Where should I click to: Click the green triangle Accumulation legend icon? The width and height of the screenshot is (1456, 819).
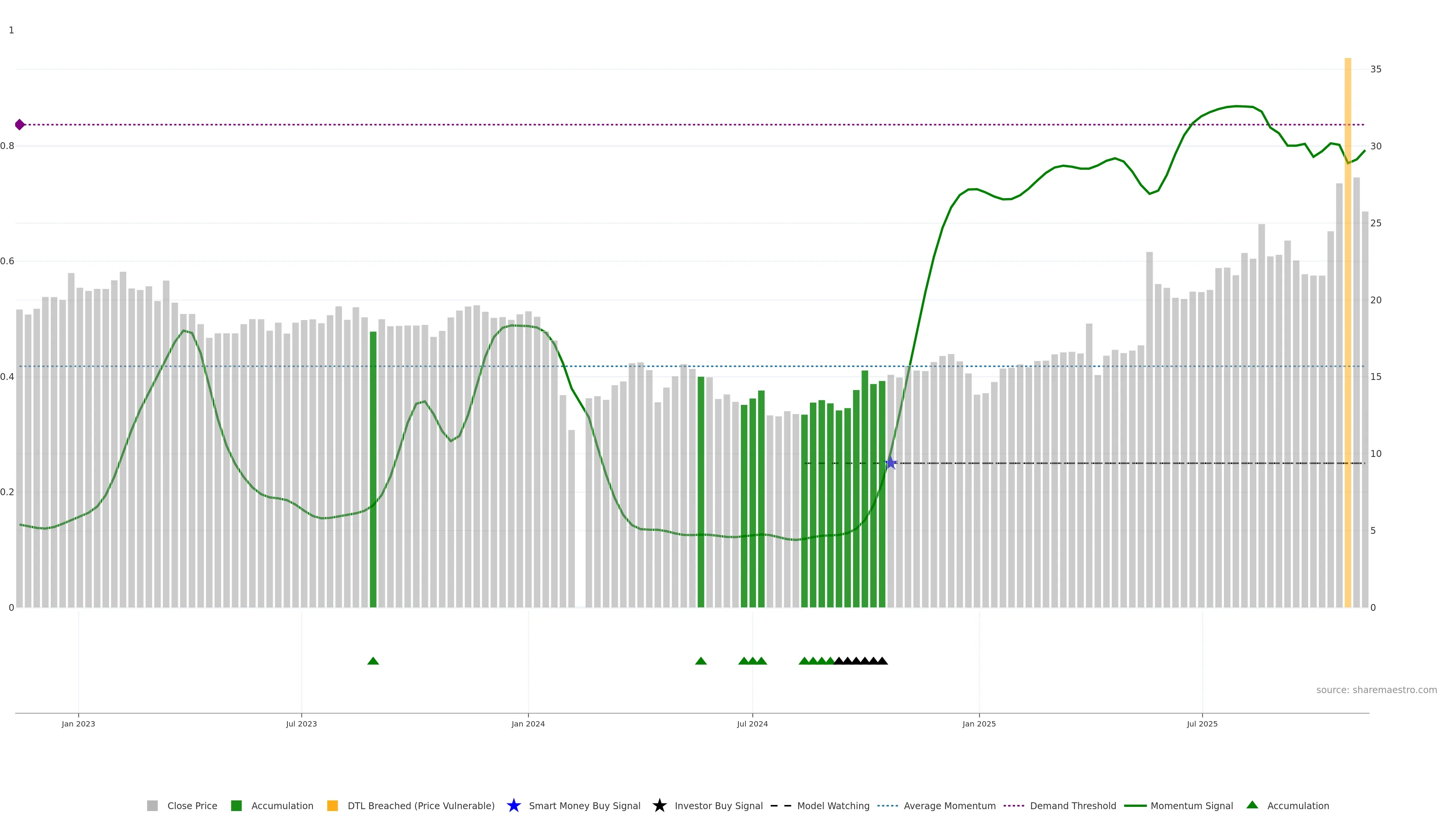1252,805
